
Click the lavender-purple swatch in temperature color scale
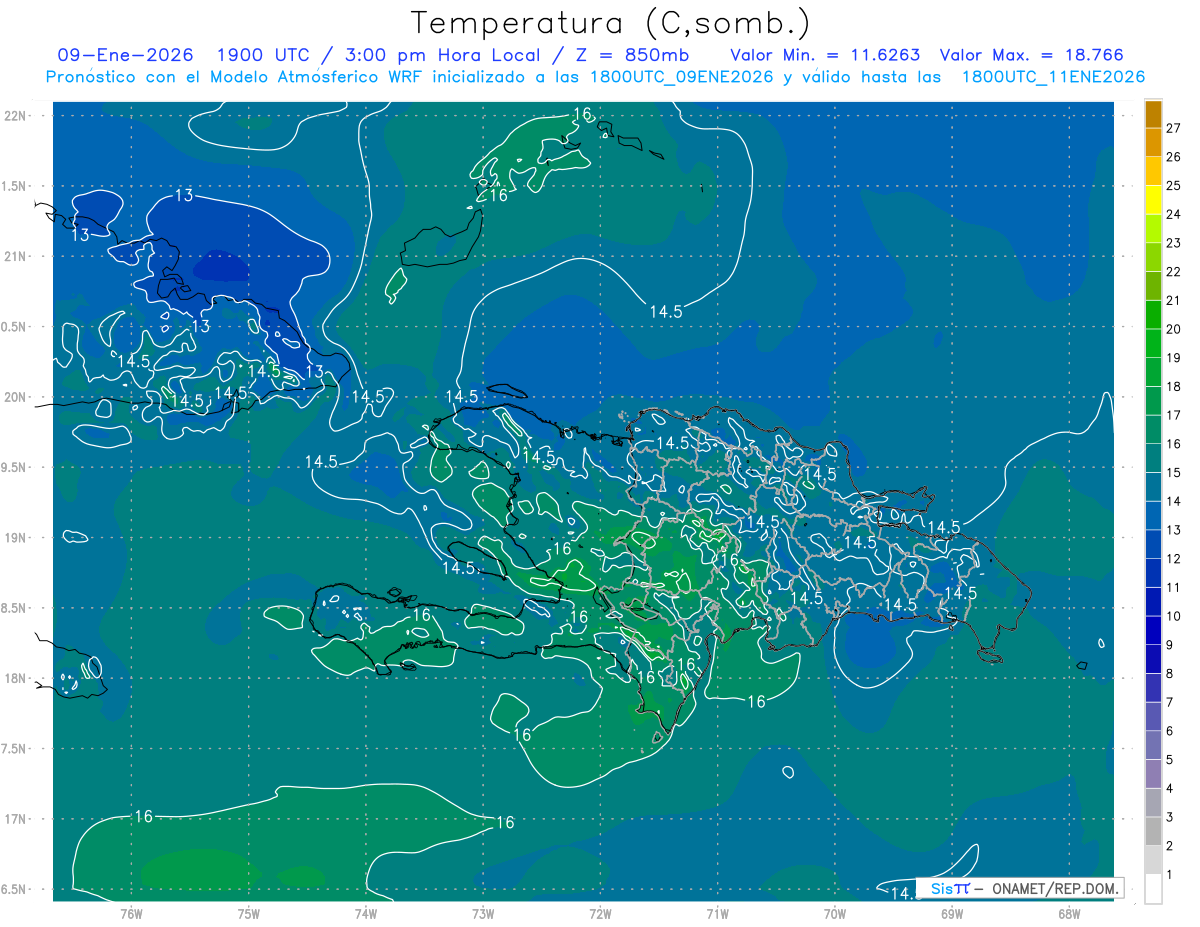tap(1153, 774)
